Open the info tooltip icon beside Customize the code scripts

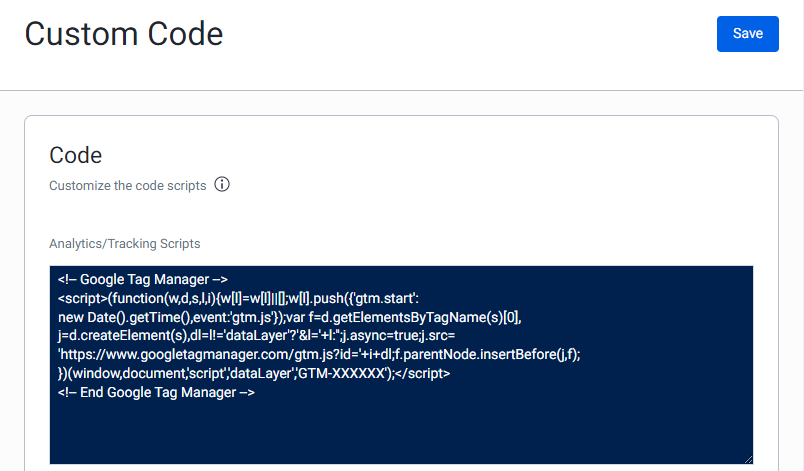[x=222, y=184]
